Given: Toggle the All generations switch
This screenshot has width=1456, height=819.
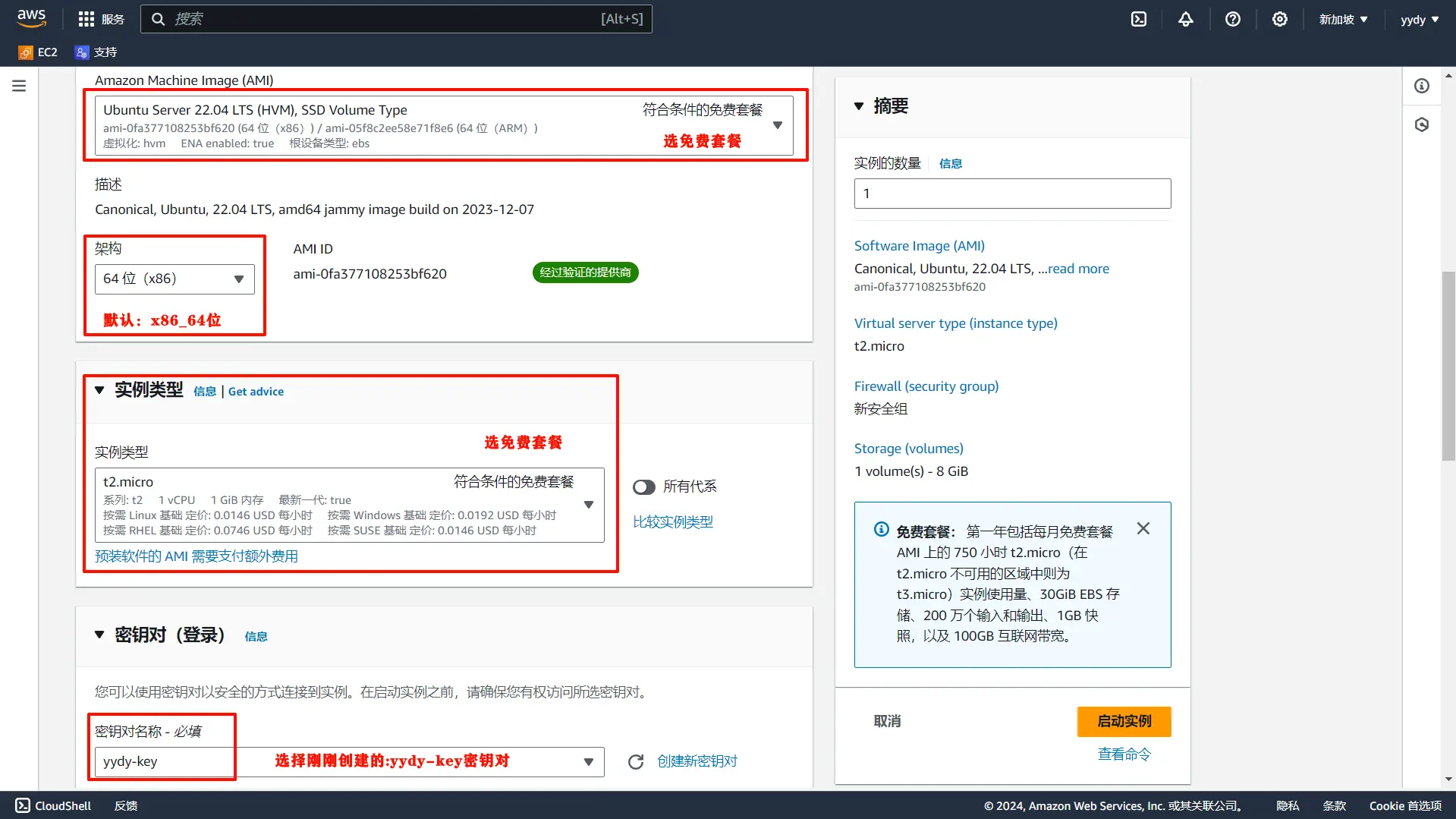Looking at the screenshot, I should (644, 487).
